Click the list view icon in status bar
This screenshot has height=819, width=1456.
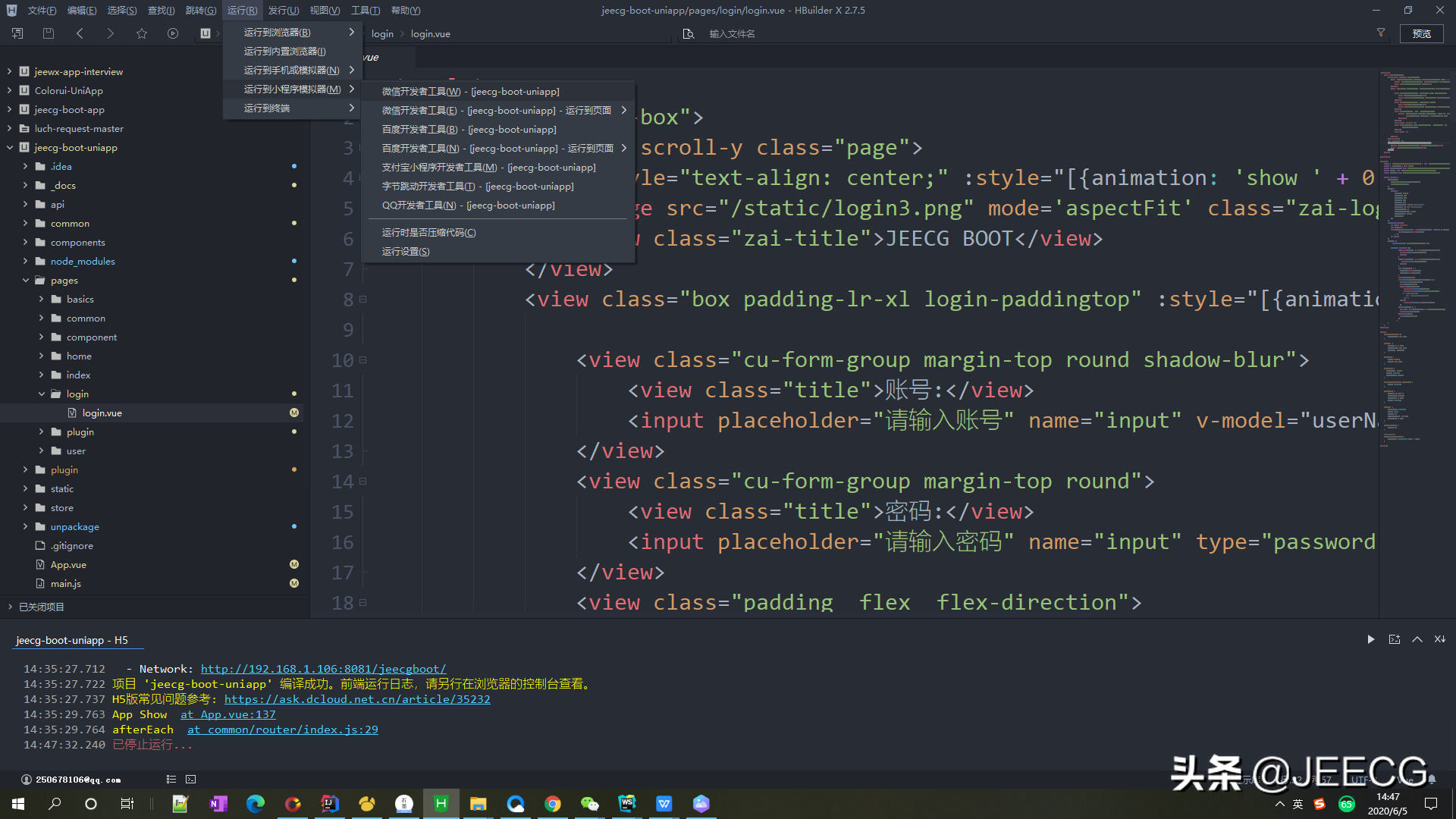point(171,779)
